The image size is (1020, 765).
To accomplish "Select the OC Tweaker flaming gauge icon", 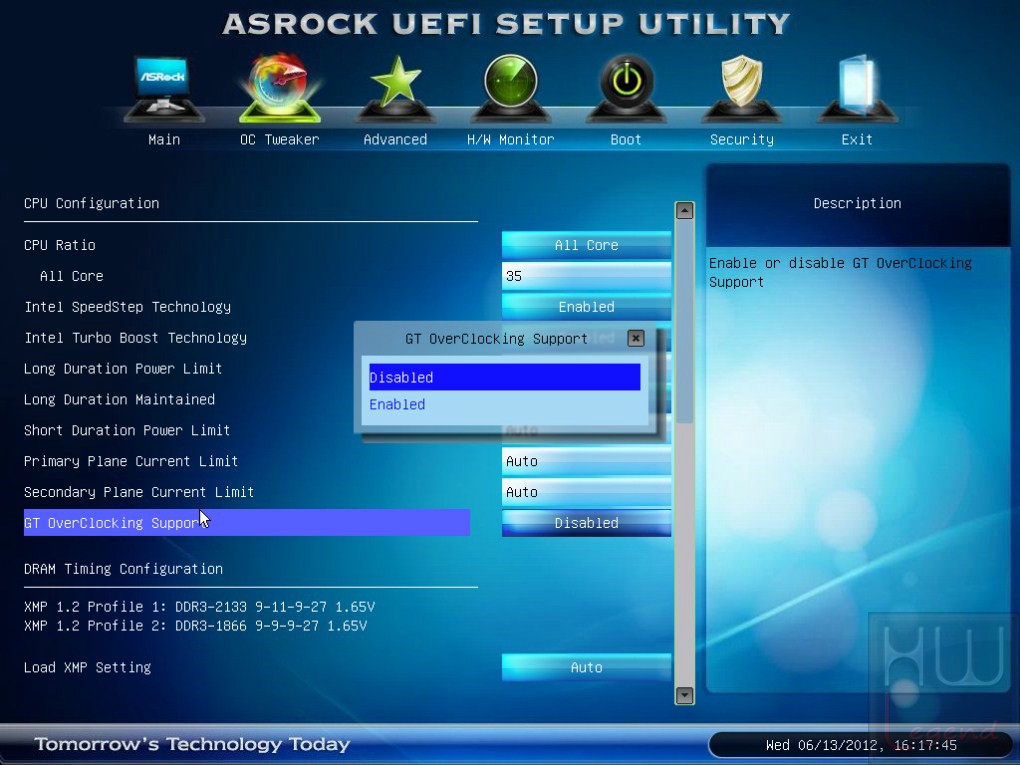I will point(280,88).
